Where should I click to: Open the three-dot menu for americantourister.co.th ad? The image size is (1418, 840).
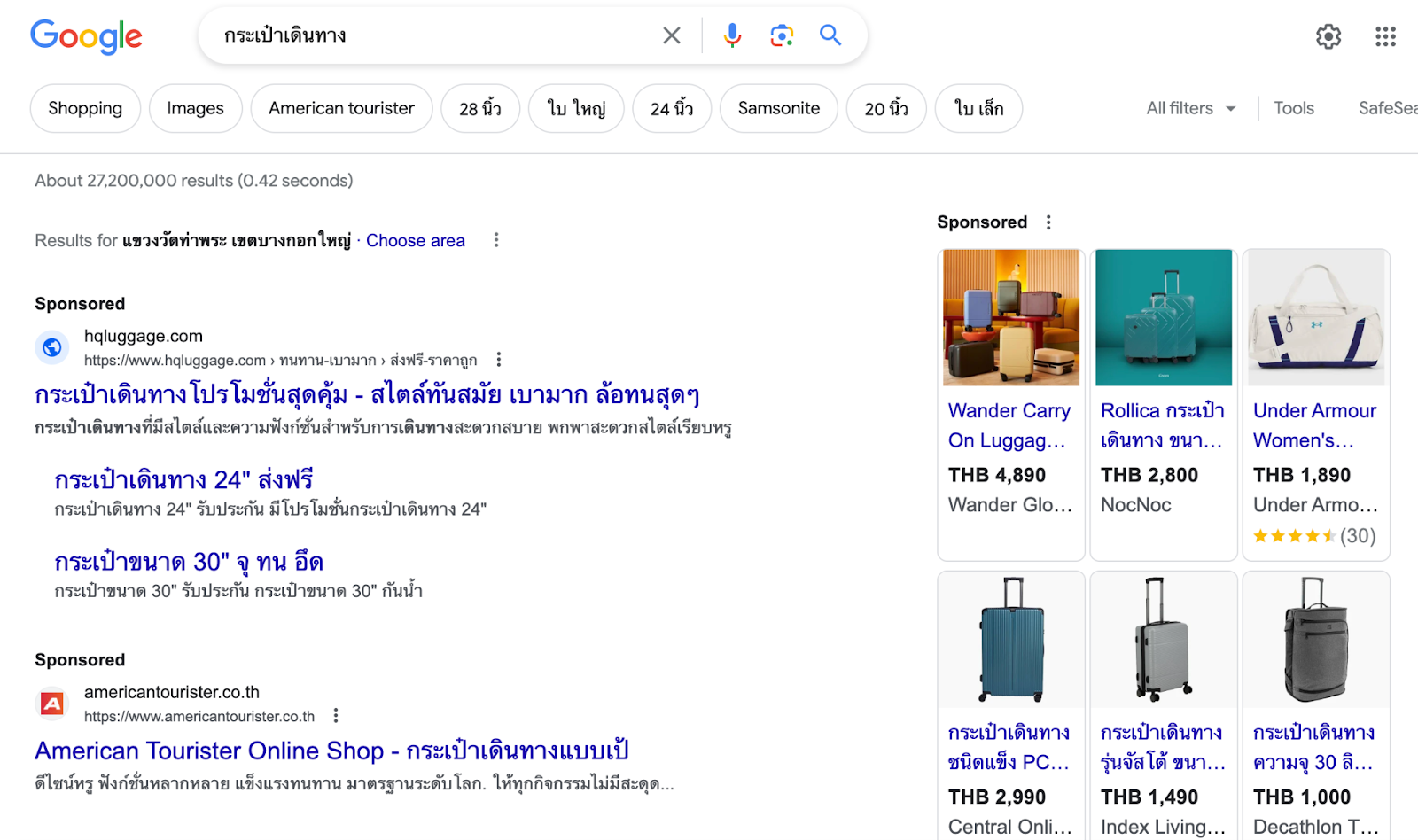336,716
